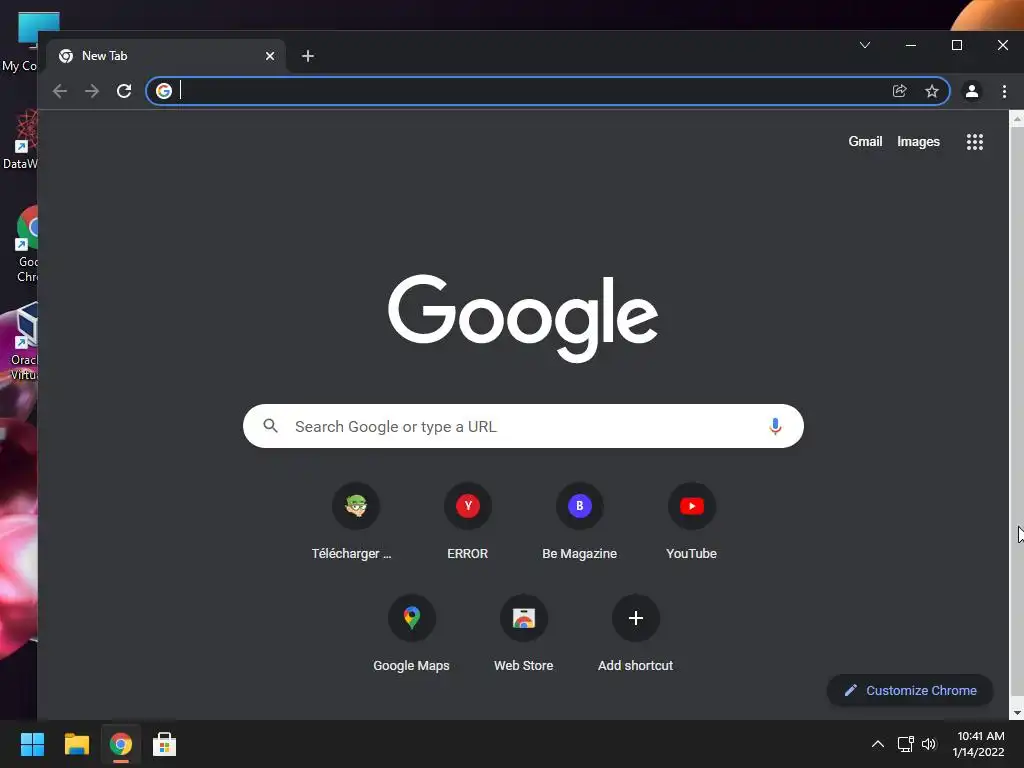This screenshot has height=768, width=1024.
Task: Open File Explorer from taskbar
Action: click(76, 744)
